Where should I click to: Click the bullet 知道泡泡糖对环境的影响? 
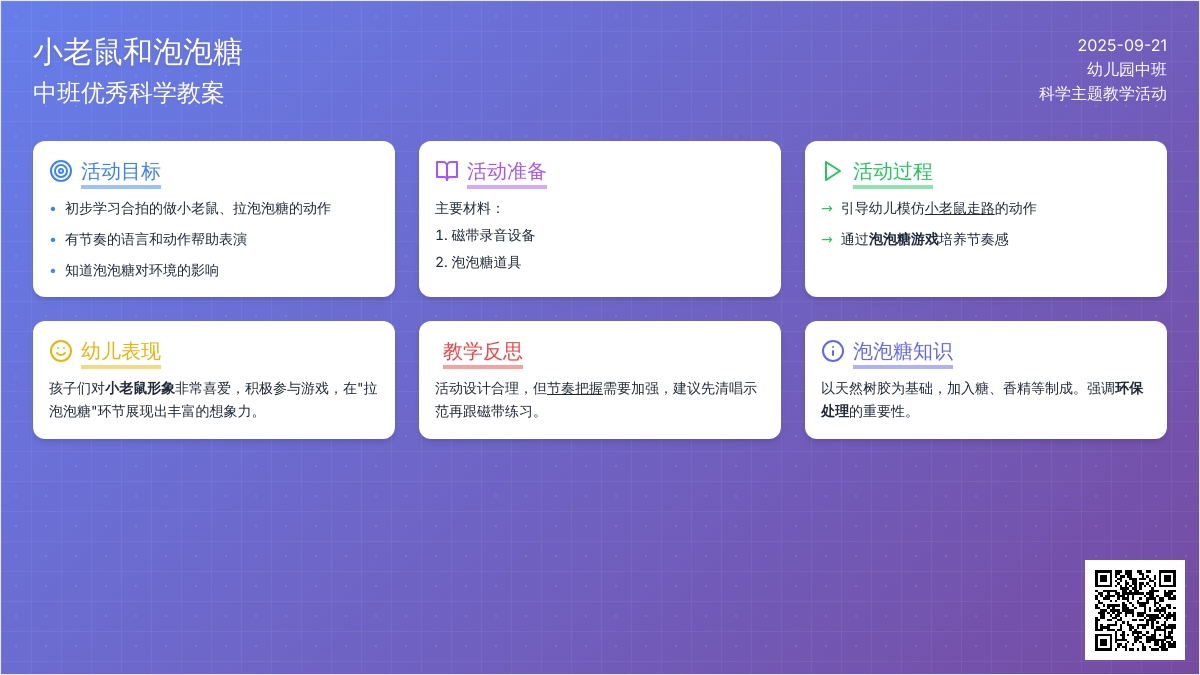pyautogui.click(x=142, y=271)
